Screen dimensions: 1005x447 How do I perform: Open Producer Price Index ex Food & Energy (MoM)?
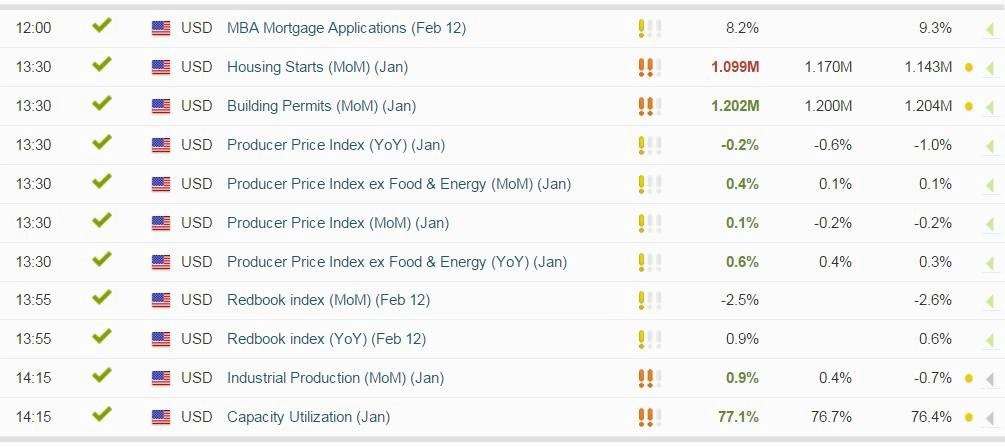pyautogui.click(x=399, y=185)
